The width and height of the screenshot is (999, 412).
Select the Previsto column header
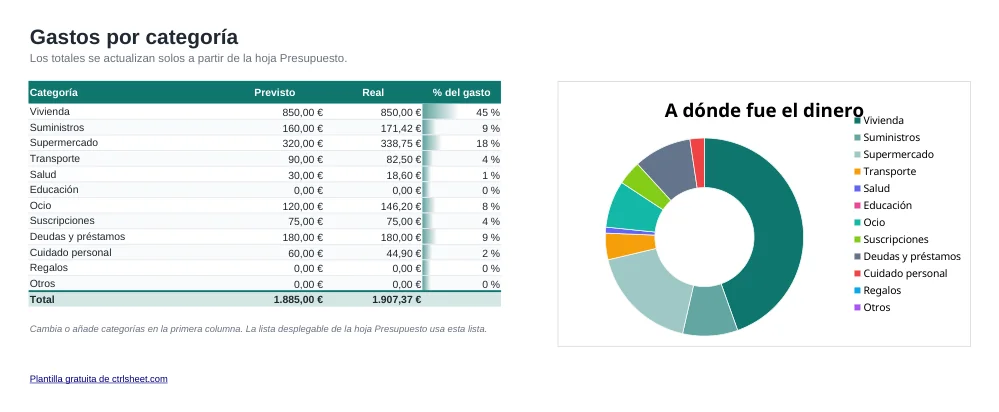(275, 92)
